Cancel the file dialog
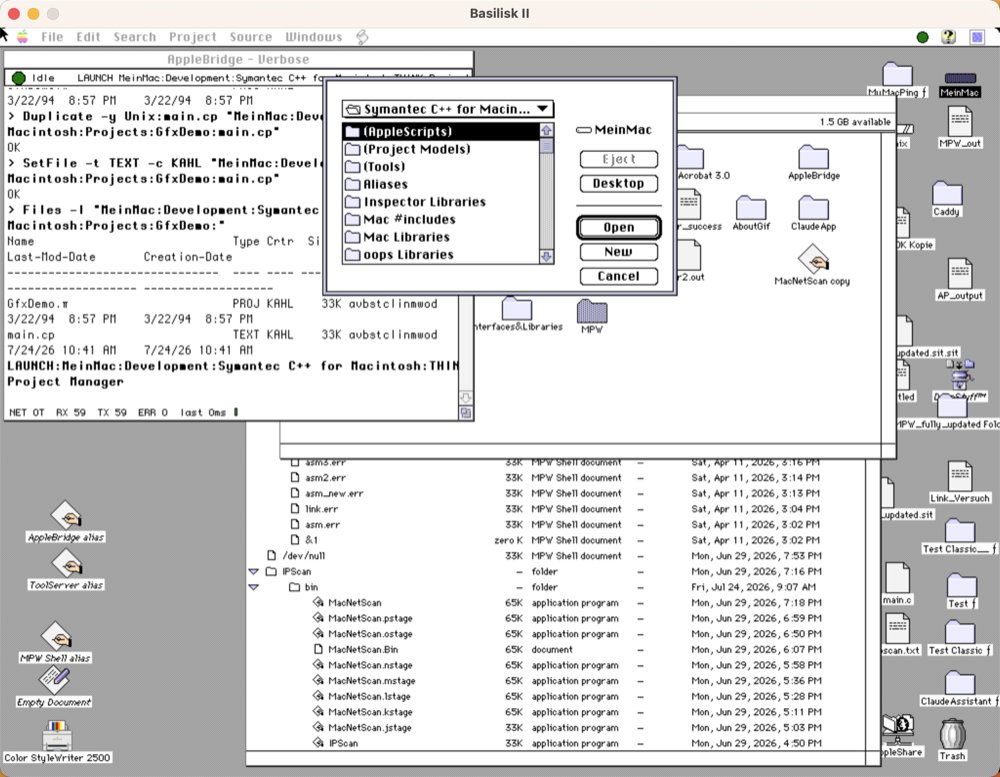 (619, 276)
